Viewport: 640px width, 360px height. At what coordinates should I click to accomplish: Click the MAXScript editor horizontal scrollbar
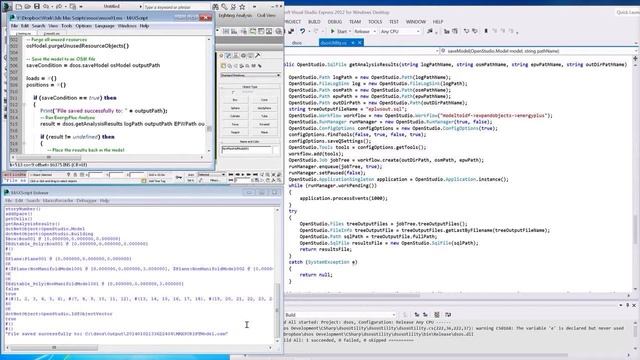[48, 157]
